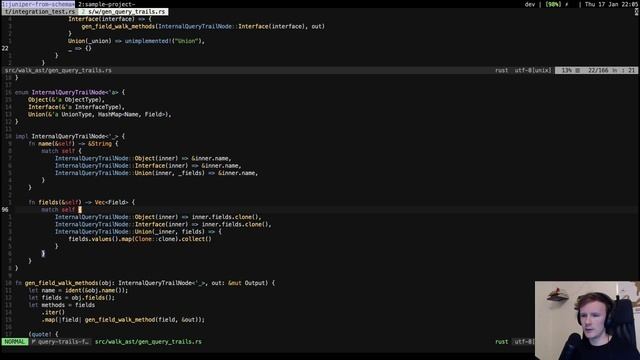Viewport: 640px width, 360px height.
Task: Click the 'dev' tmux session label
Action: pyautogui.click(x=530, y=4)
